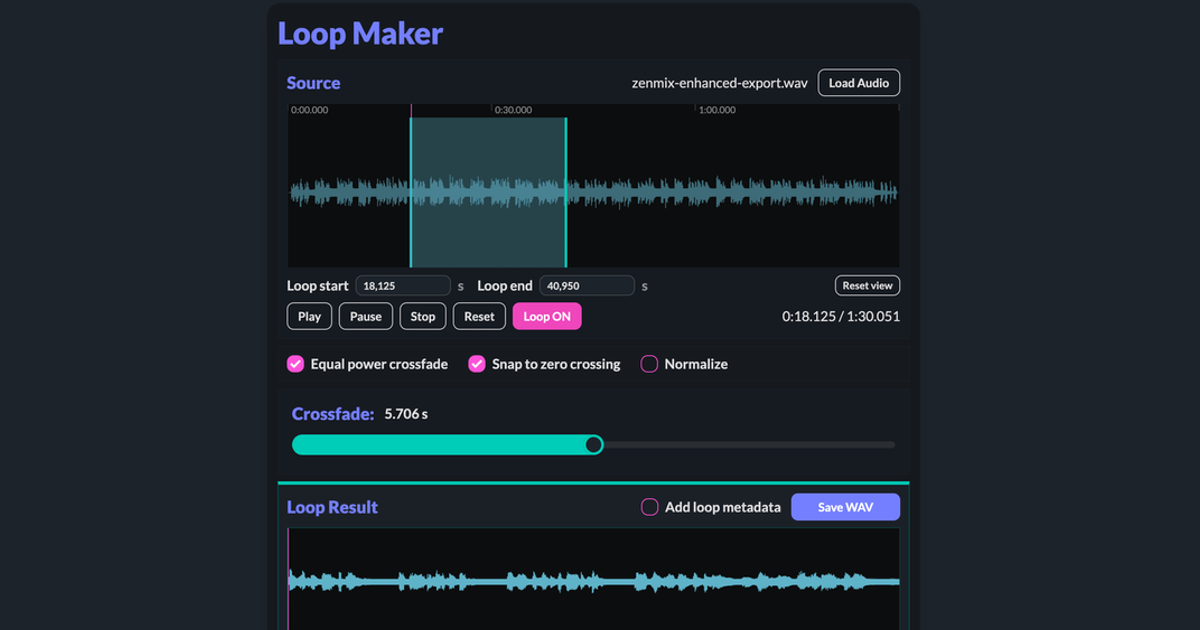Click the 5.706 s crossfade value

tap(406, 414)
